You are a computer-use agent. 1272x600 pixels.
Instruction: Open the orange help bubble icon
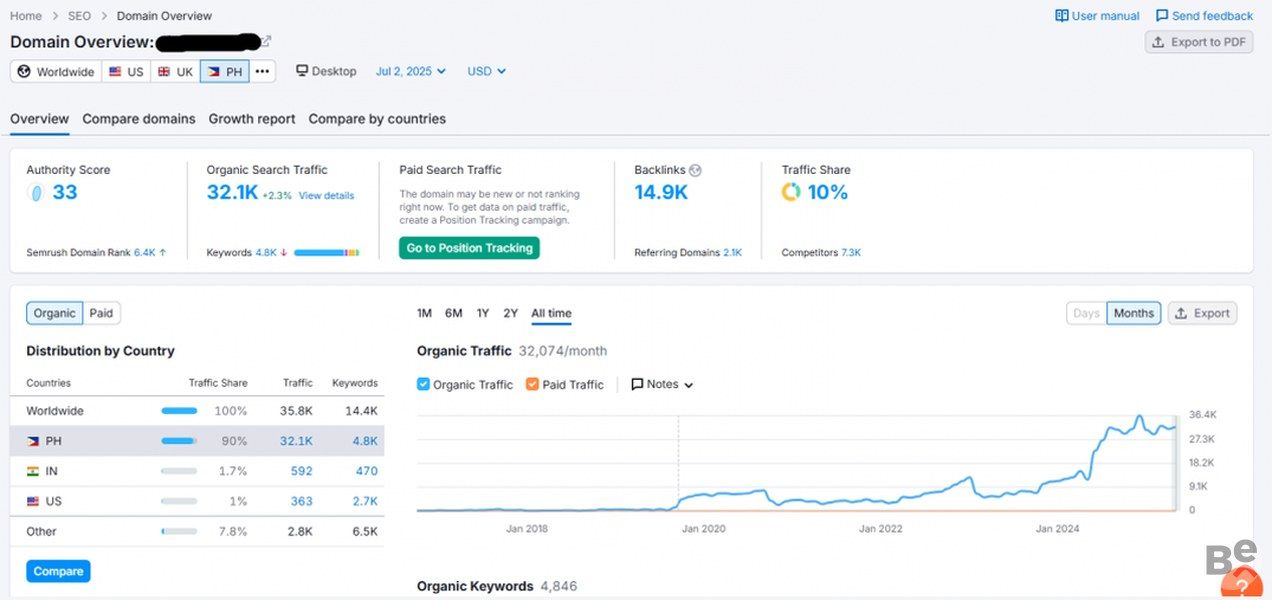coord(1241,584)
